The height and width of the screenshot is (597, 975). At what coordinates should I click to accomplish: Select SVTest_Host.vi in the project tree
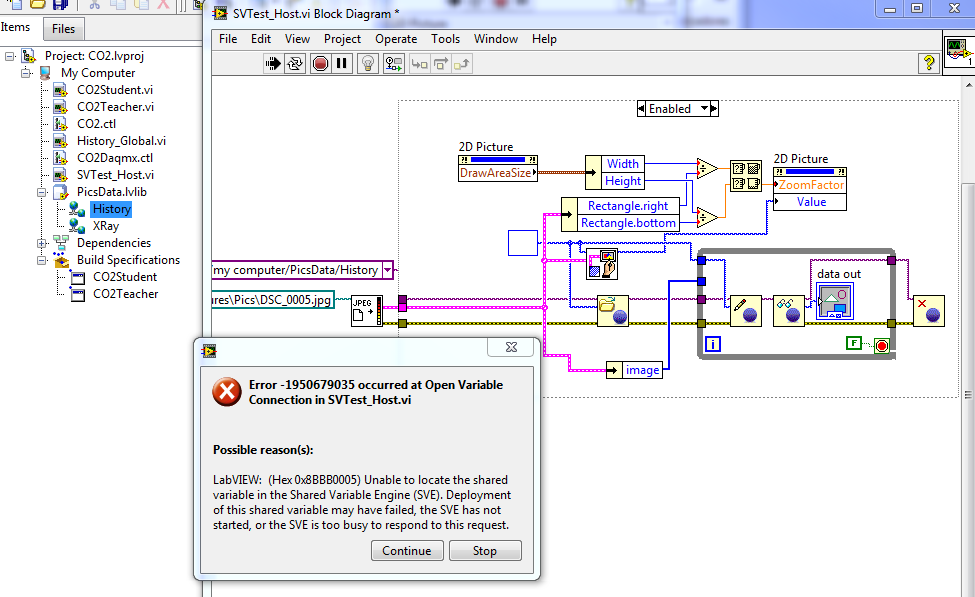click(x=116, y=175)
